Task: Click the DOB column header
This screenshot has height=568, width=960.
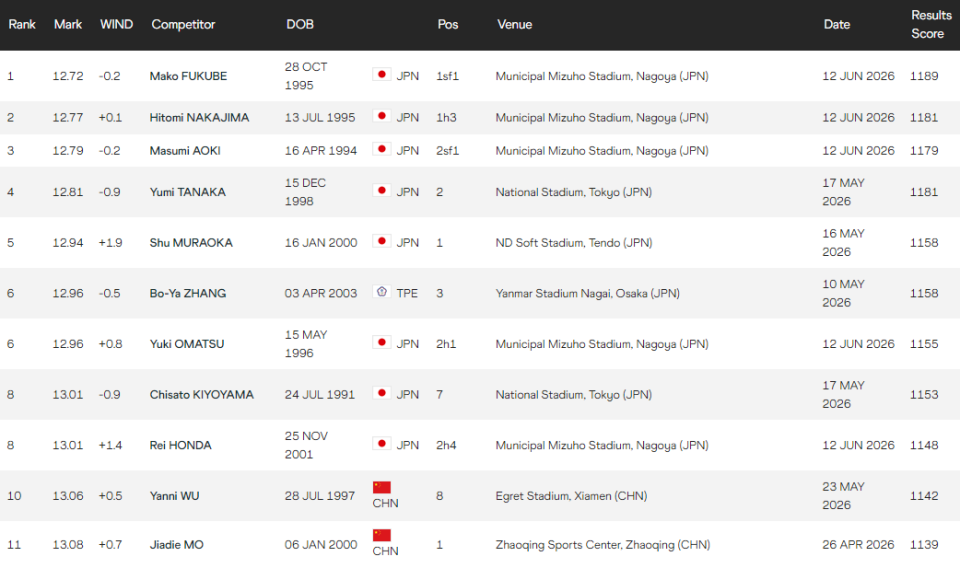Action: pyautogui.click(x=299, y=24)
